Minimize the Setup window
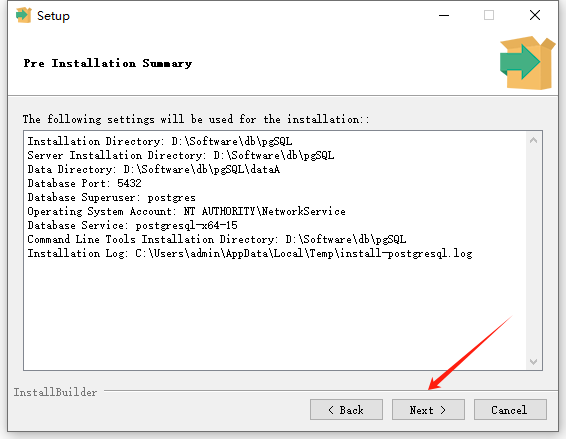This screenshot has width=566, height=439. (444, 15)
